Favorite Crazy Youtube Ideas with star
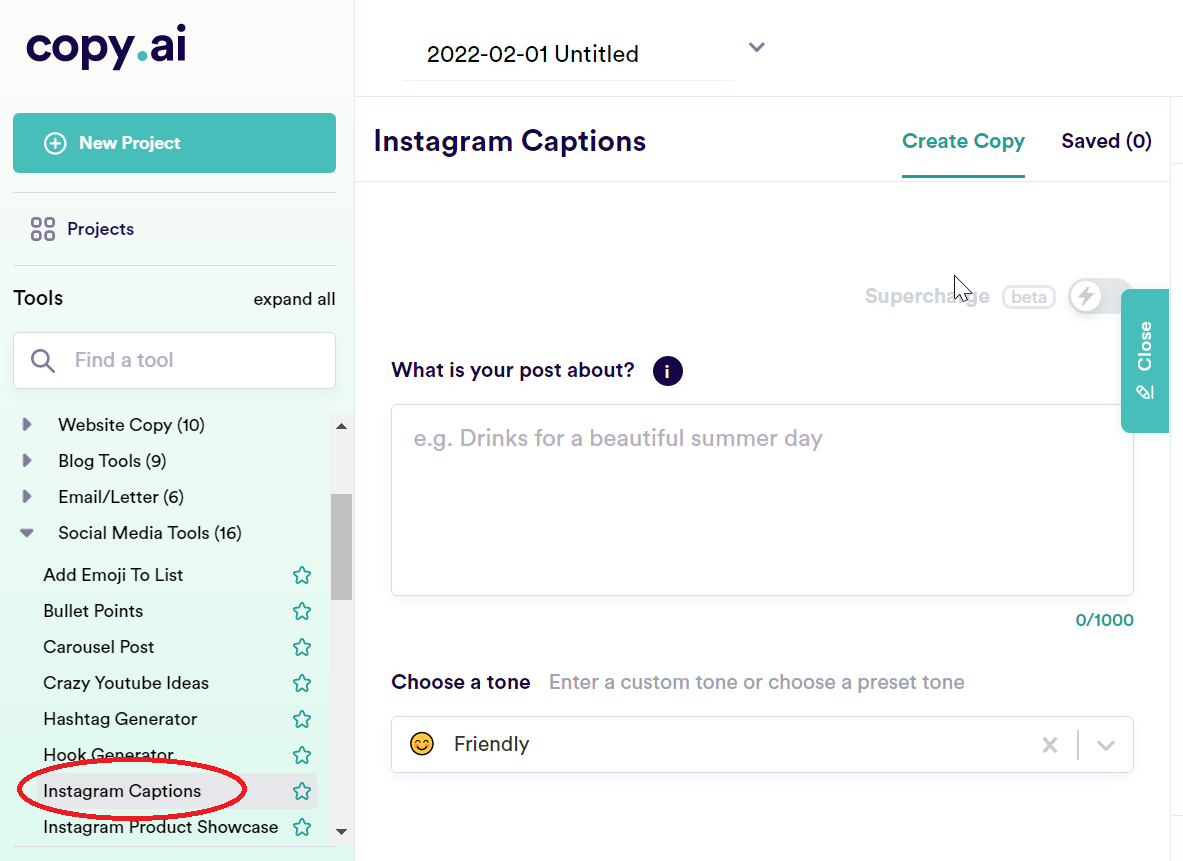 coord(302,683)
